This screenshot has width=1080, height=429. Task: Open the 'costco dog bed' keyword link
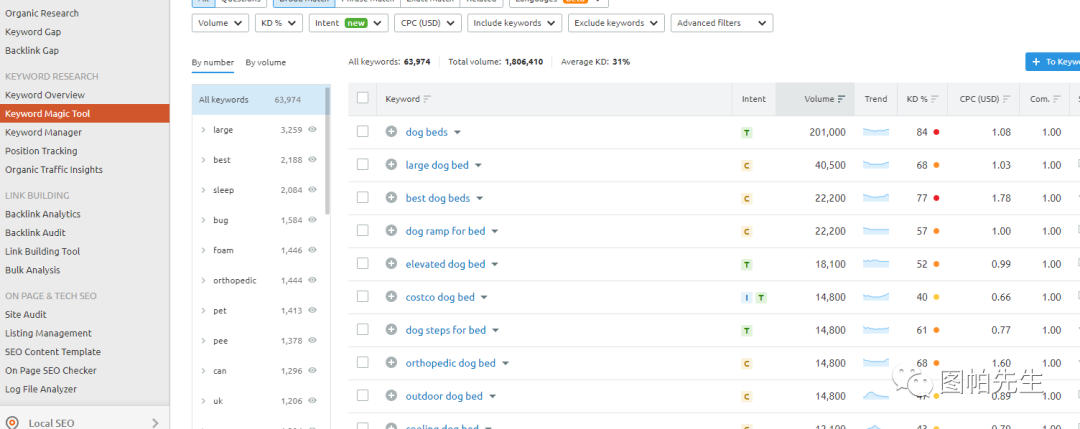coord(440,297)
